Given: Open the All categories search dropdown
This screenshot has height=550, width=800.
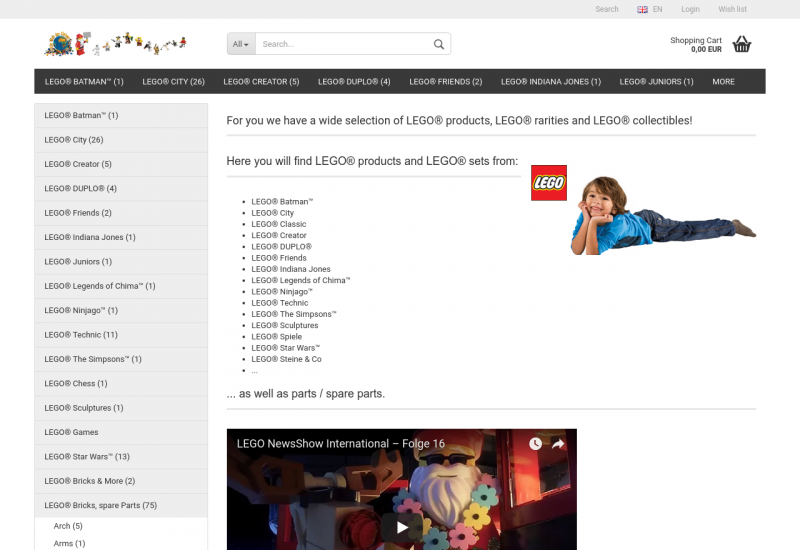Looking at the screenshot, I should 241,44.
